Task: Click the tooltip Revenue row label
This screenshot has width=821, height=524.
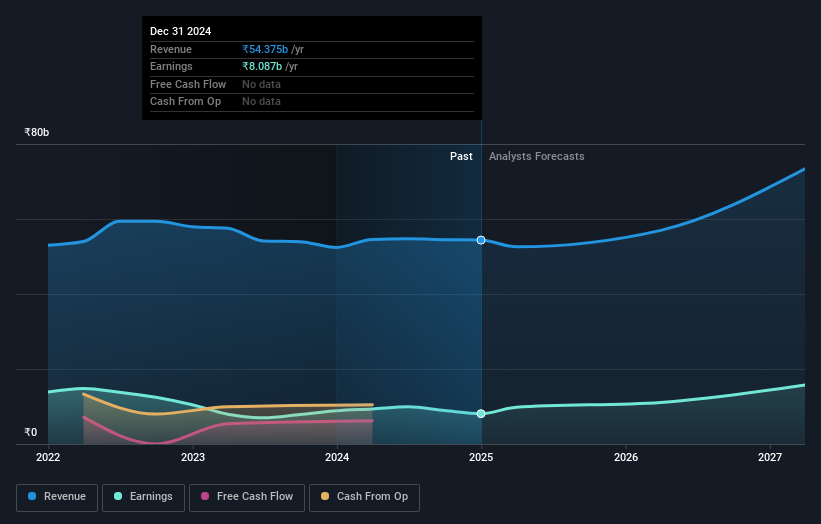Action: [x=171, y=49]
